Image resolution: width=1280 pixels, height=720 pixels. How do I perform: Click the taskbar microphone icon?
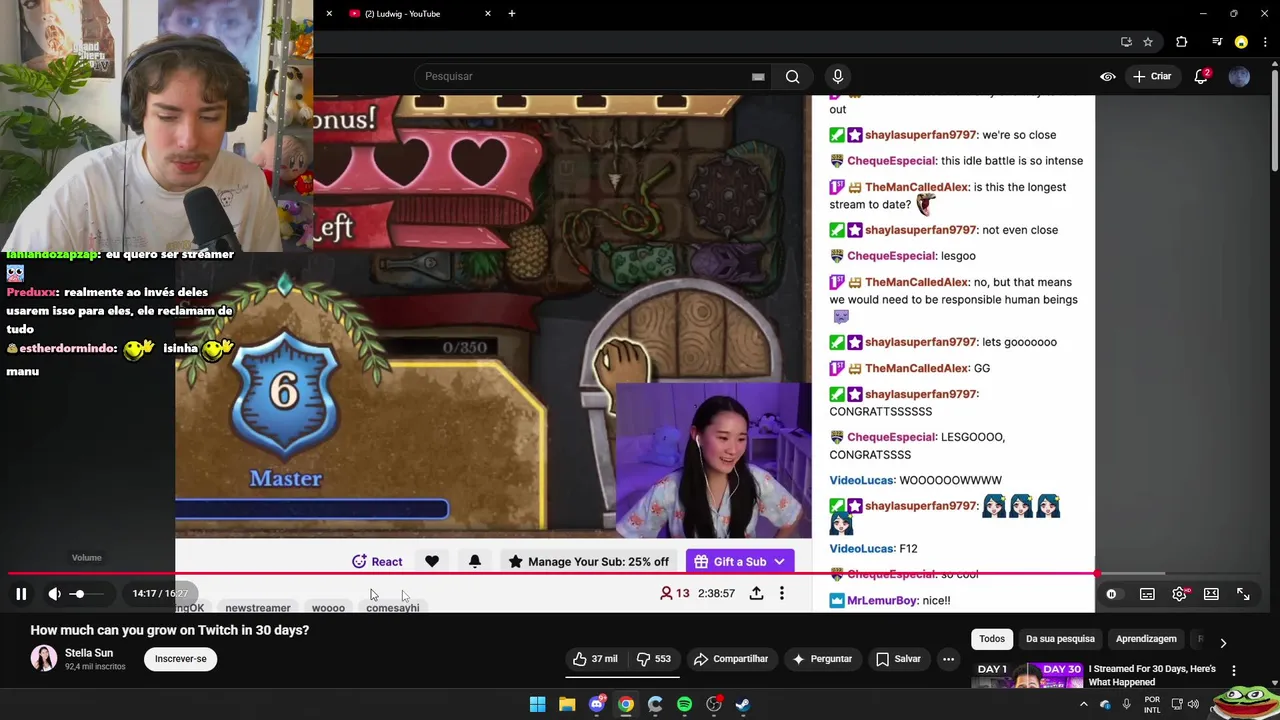1126,705
